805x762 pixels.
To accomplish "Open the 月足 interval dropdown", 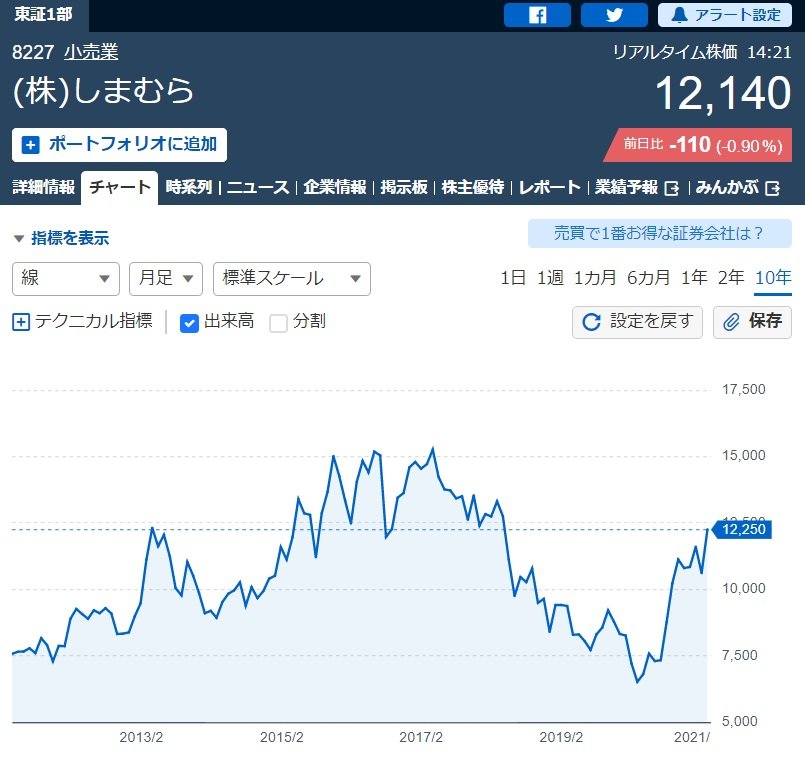I will tap(165, 279).
